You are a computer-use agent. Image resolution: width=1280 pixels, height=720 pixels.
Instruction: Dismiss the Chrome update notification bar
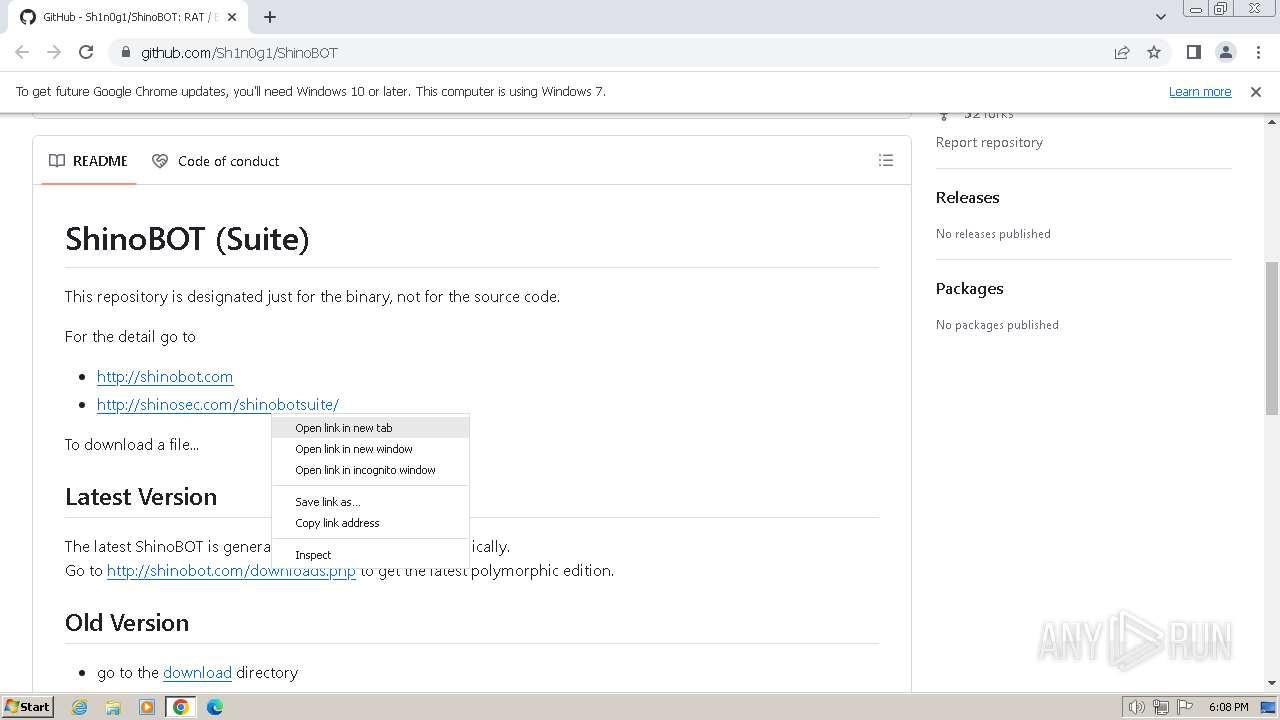click(1255, 91)
